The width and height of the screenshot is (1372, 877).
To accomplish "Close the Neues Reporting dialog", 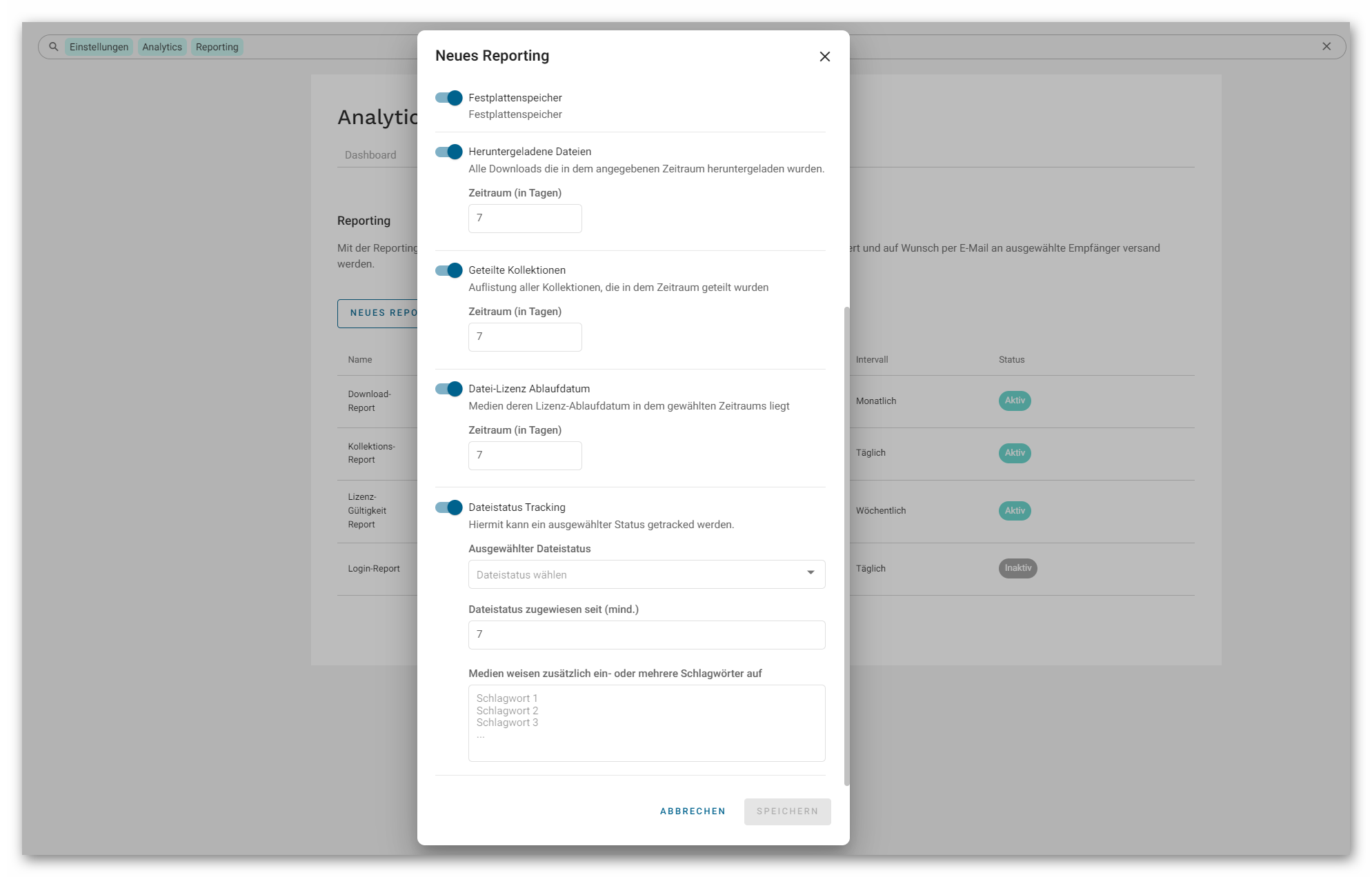I will [x=824, y=57].
